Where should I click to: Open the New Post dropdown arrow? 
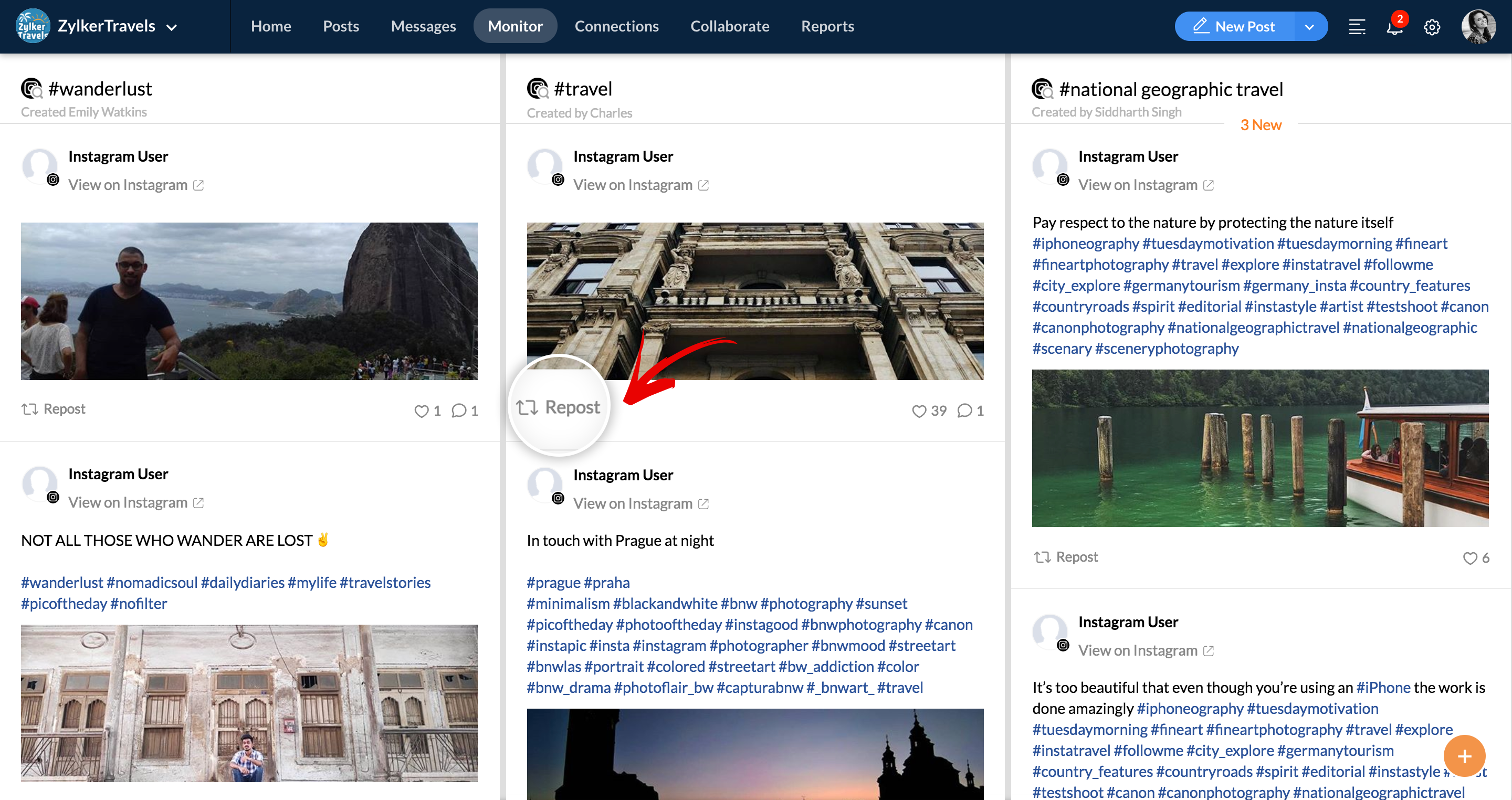[1309, 27]
